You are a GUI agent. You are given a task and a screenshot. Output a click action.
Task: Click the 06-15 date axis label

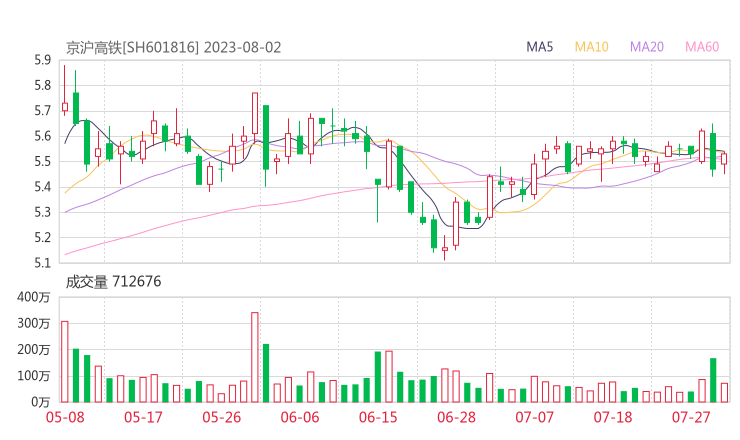pyautogui.click(x=378, y=417)
